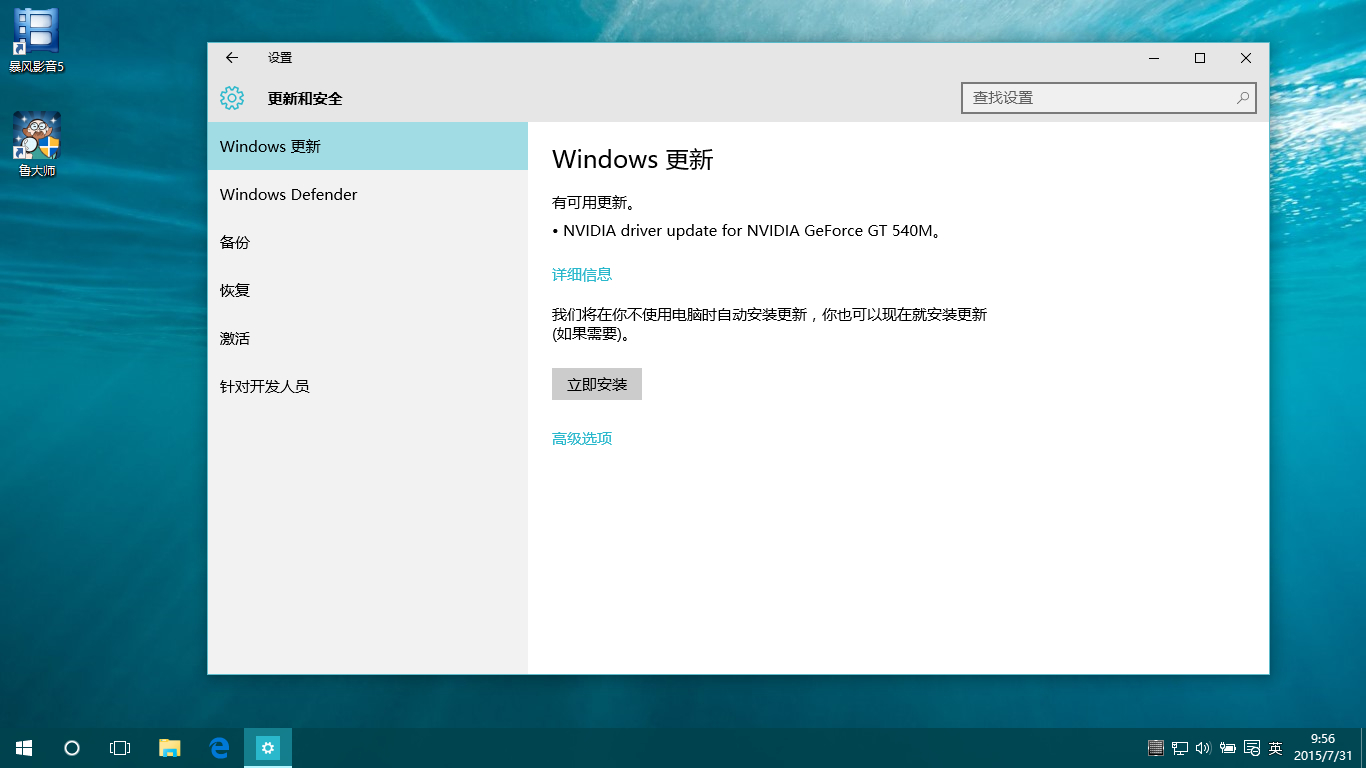Open the volume speaker tray icon
Image resolution: width=1366 pixels, height=768 pixels.
click(1203, 748)
